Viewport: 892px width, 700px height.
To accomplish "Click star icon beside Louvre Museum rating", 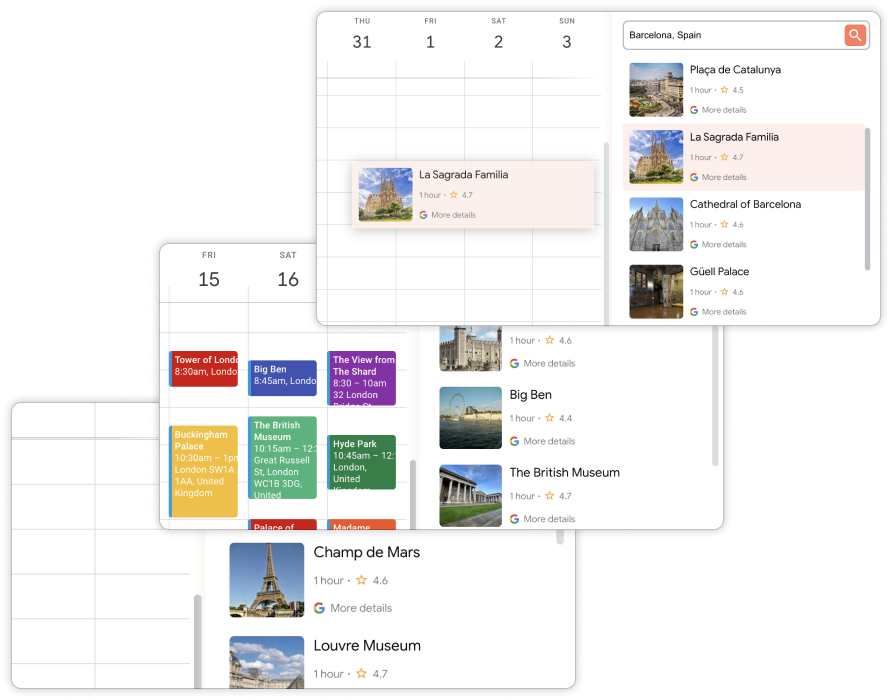I will tap(361, 674).
